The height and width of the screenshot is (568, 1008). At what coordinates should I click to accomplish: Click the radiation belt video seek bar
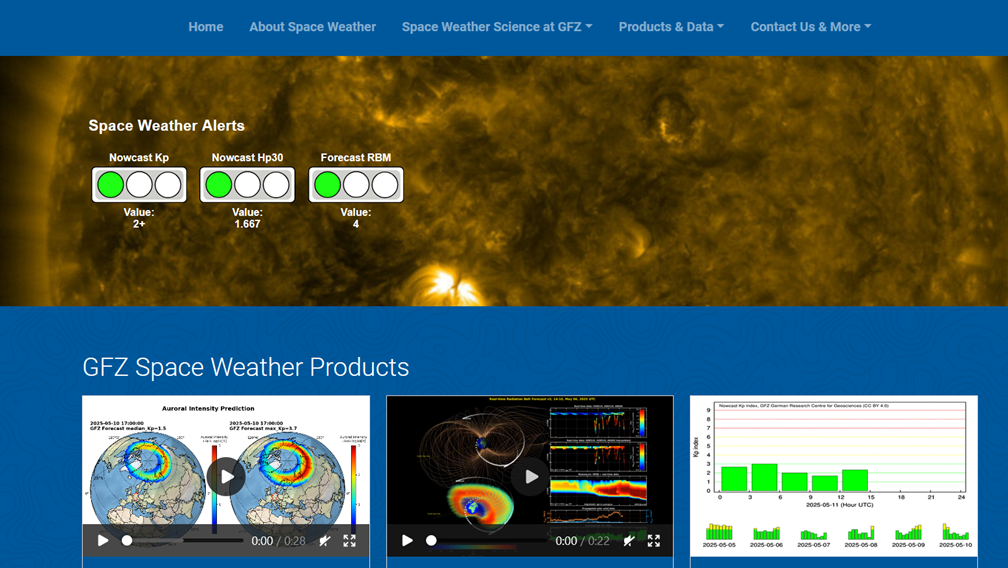[488, 540]
